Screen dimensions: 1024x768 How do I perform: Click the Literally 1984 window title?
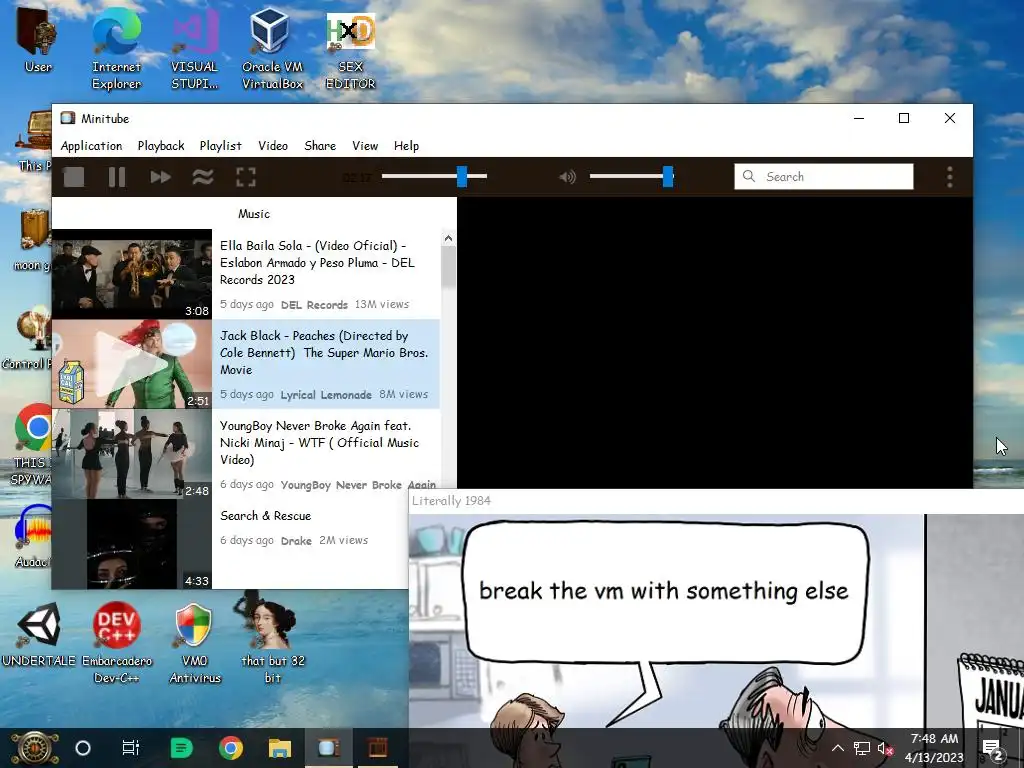451,501
